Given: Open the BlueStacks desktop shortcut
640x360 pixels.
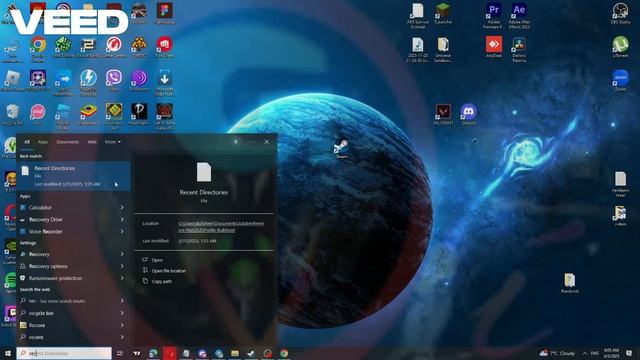Looking at the screenshot, I should click(89, 114).
